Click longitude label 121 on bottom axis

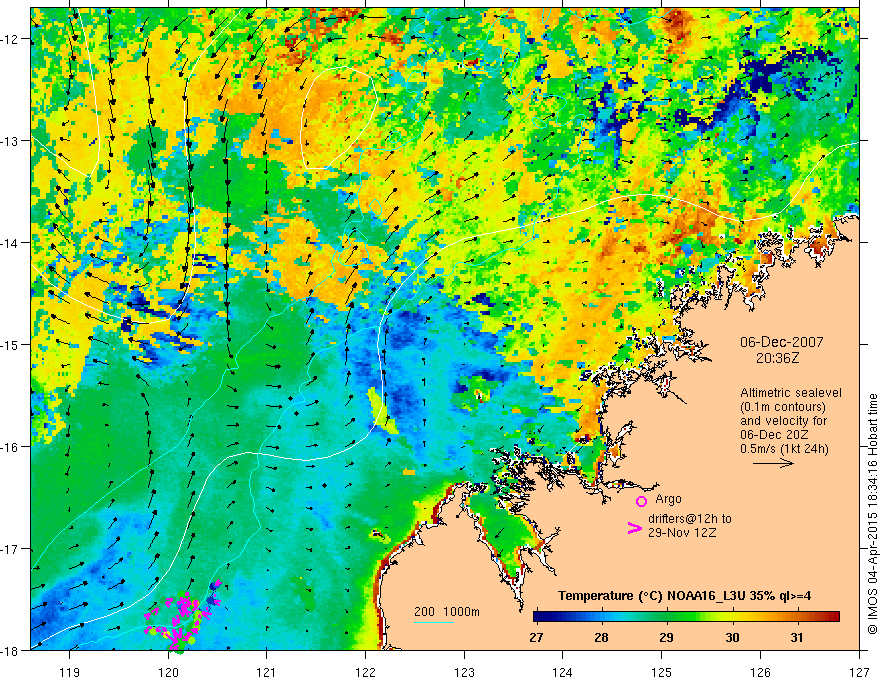click(267, 672)
